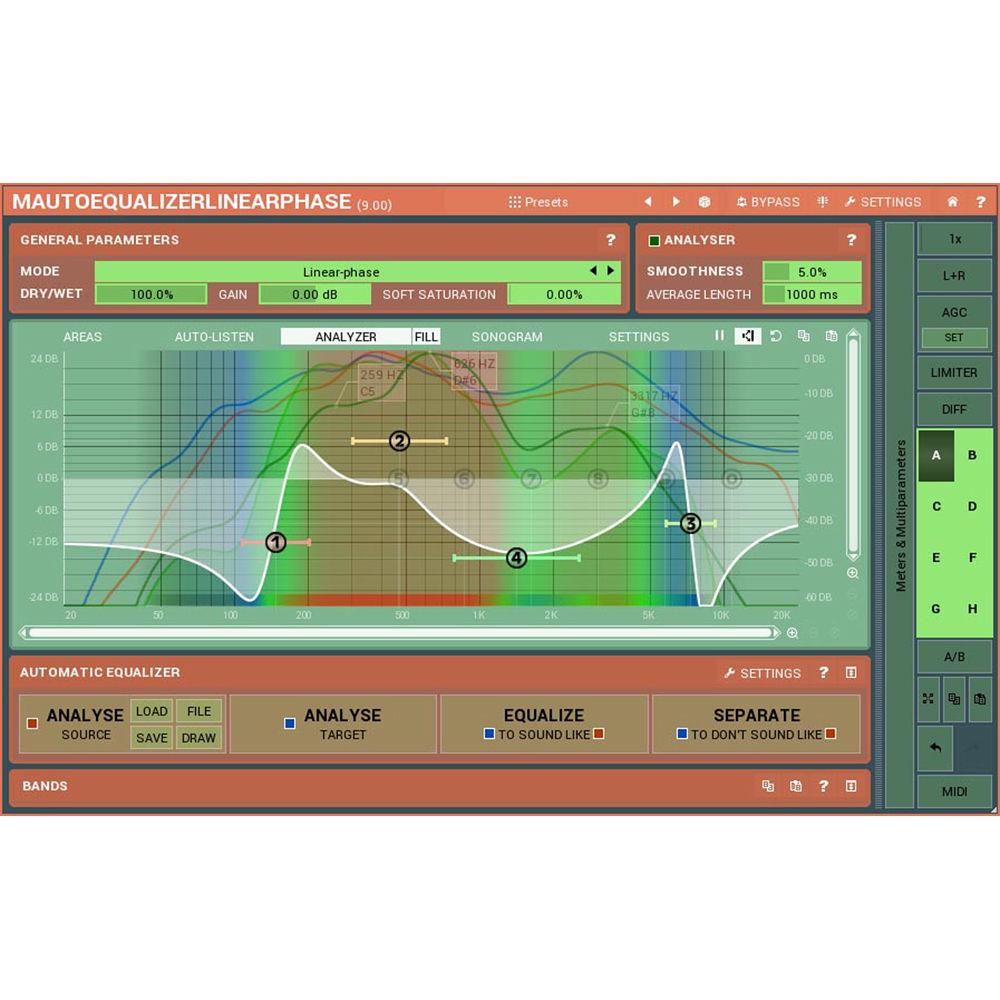The width and height of the screenshot is (1000, 1000).
Task: Pause the analyzer metering
Action: coord(719,336)
